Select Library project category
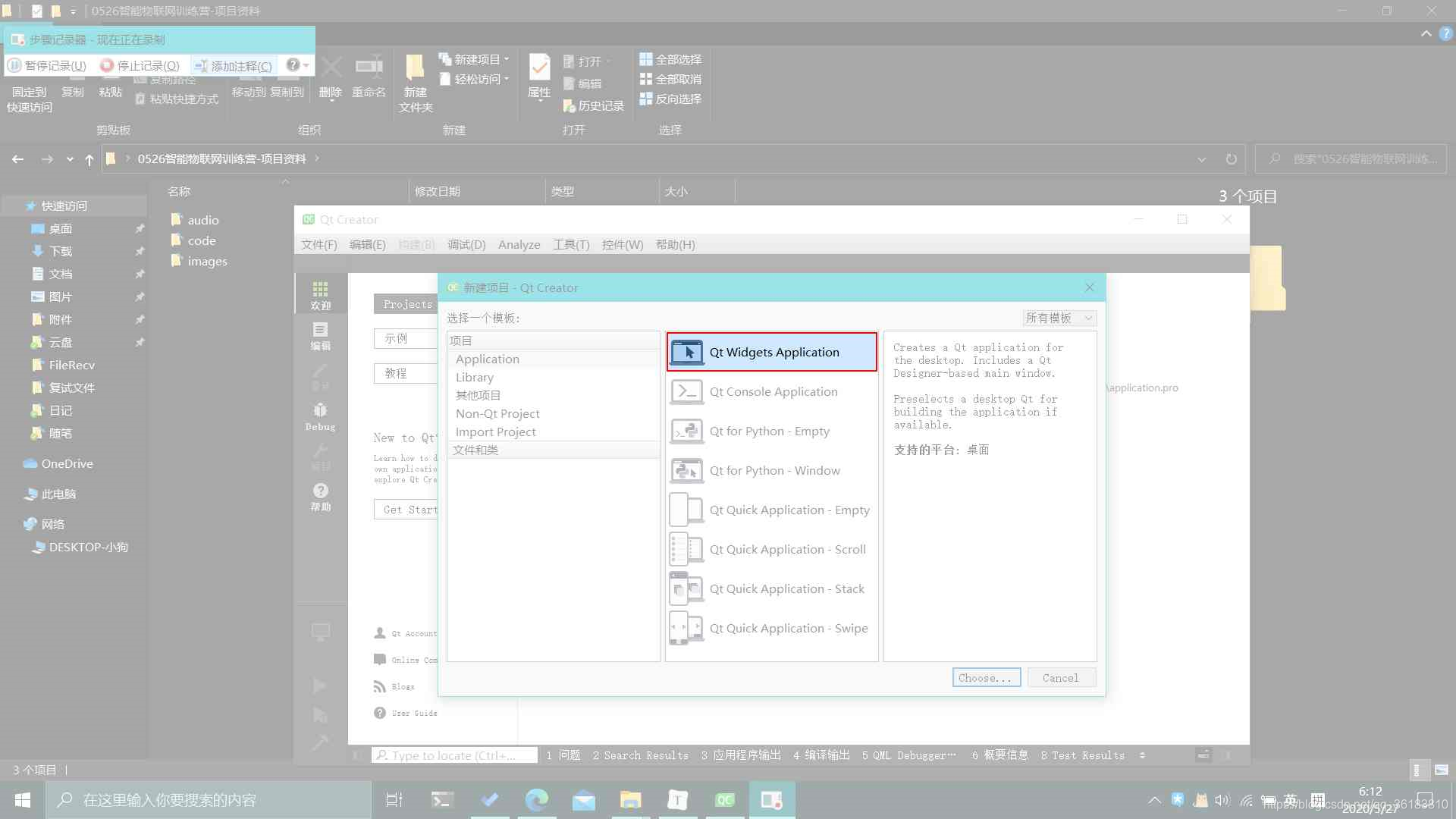The image size is (1456, 819). [x=475, y=377]
